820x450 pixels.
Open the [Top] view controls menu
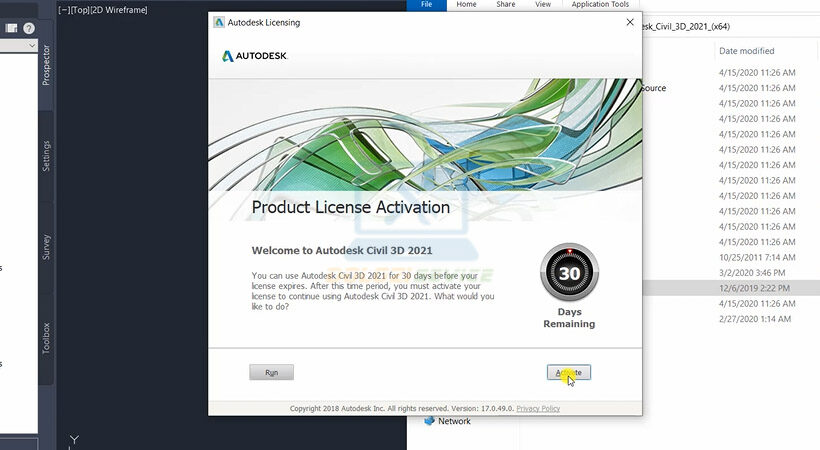click(83, 9)
